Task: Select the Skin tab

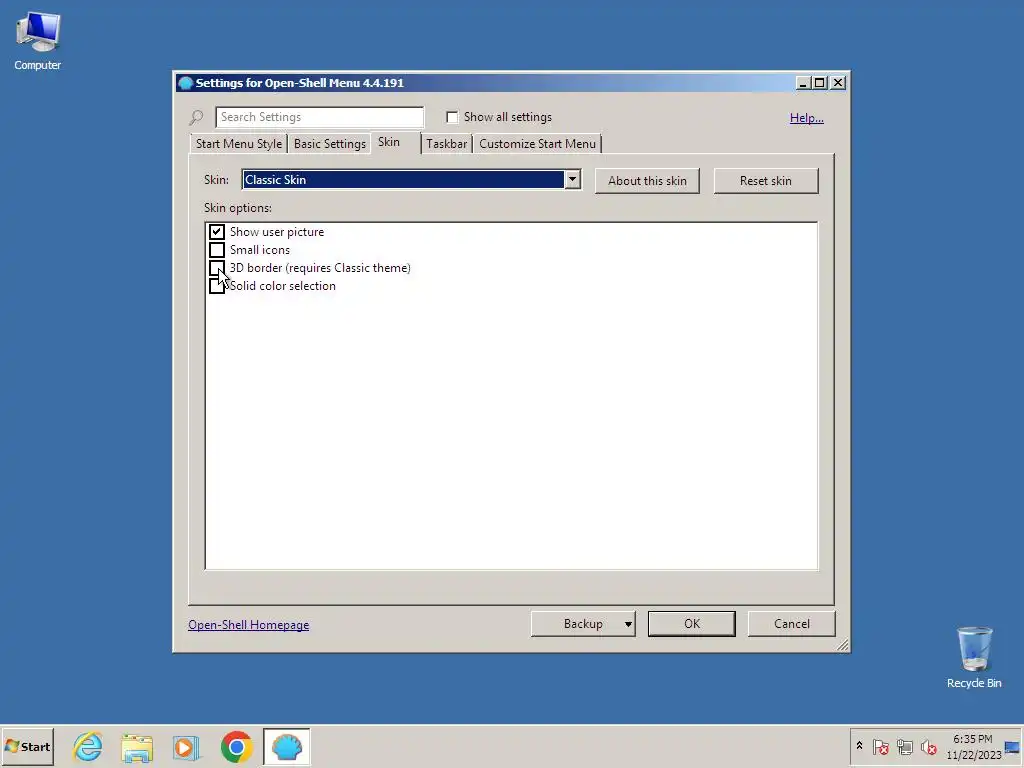Action: pos(389,142)
